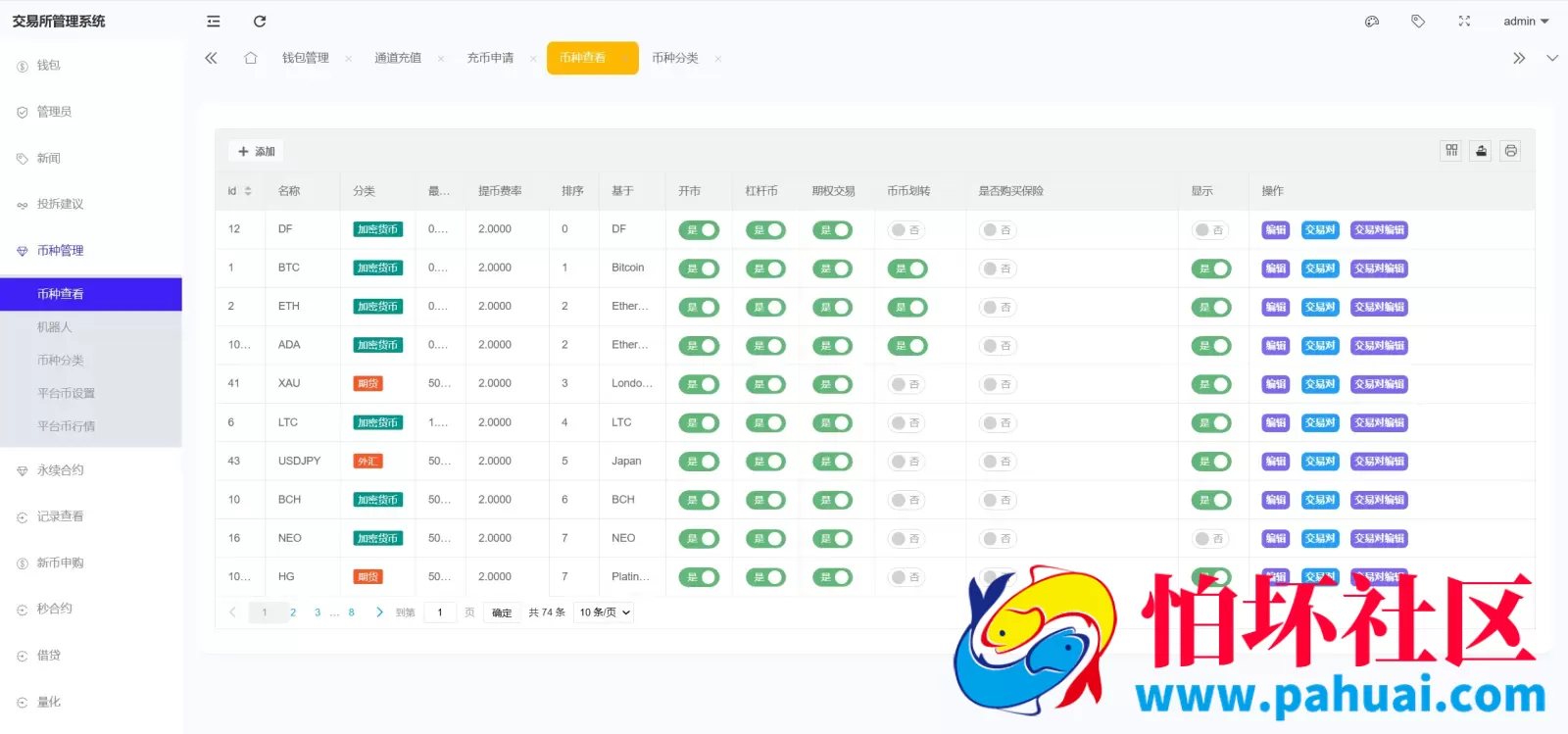
Task: Select 币种分类 in sidebar submenu
Action: point(91,361)
